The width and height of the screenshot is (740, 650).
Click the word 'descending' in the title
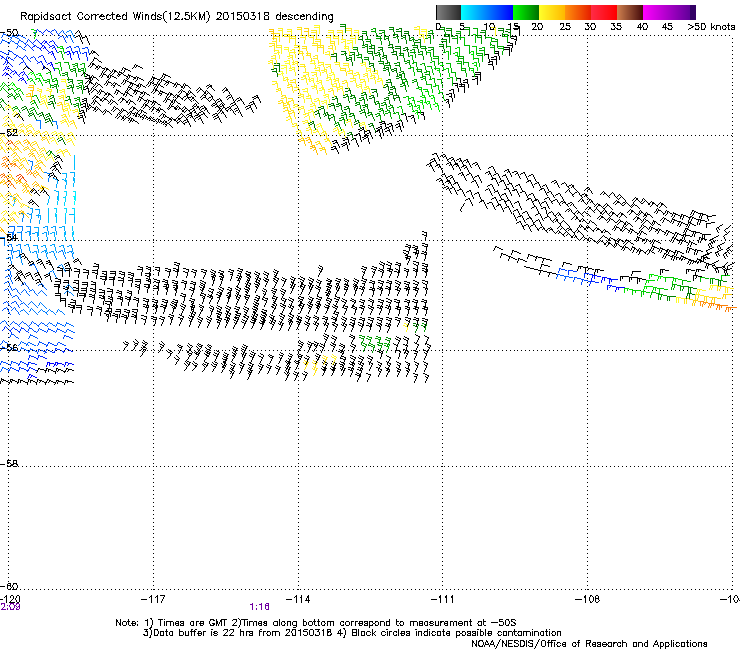(304, 17)
